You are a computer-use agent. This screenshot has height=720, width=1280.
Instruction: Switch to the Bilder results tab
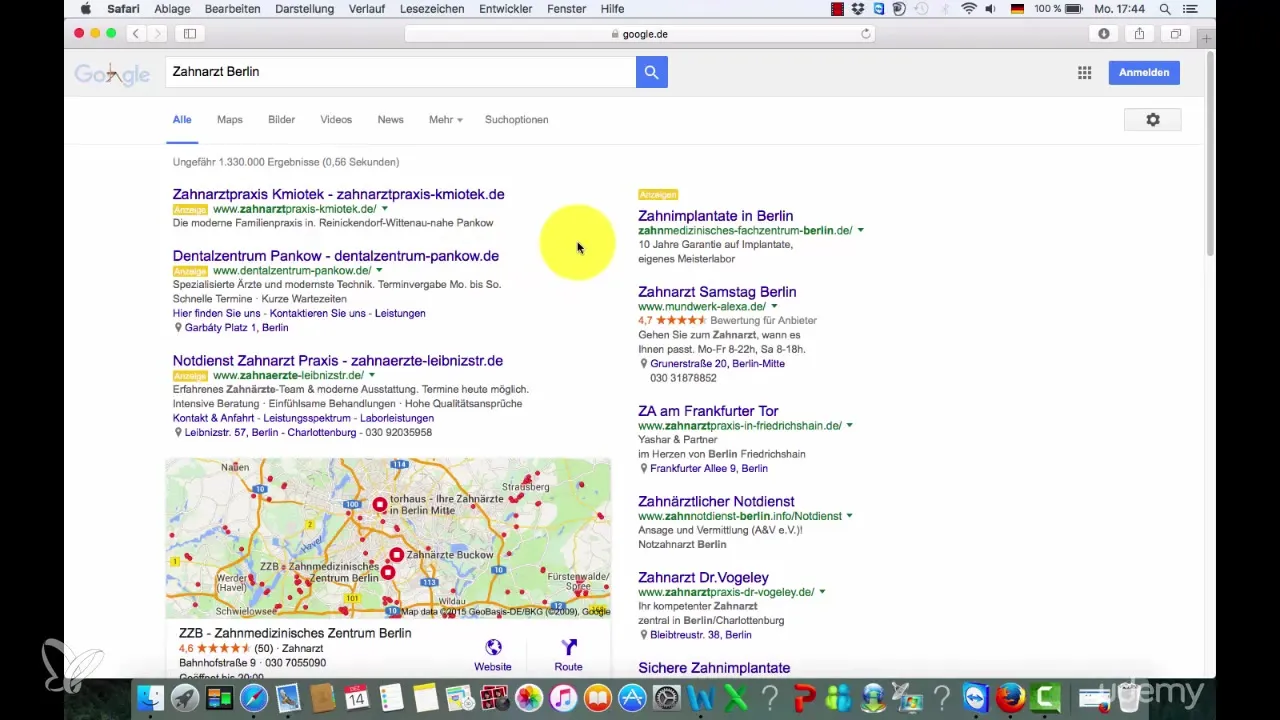[x=281, y=119]
